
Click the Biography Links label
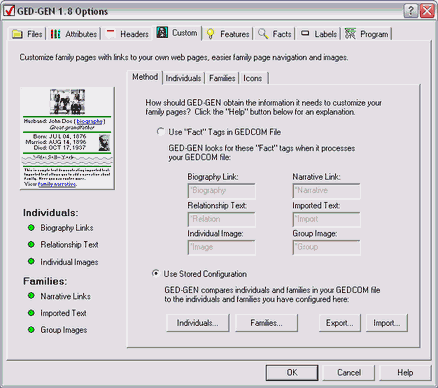67,228
